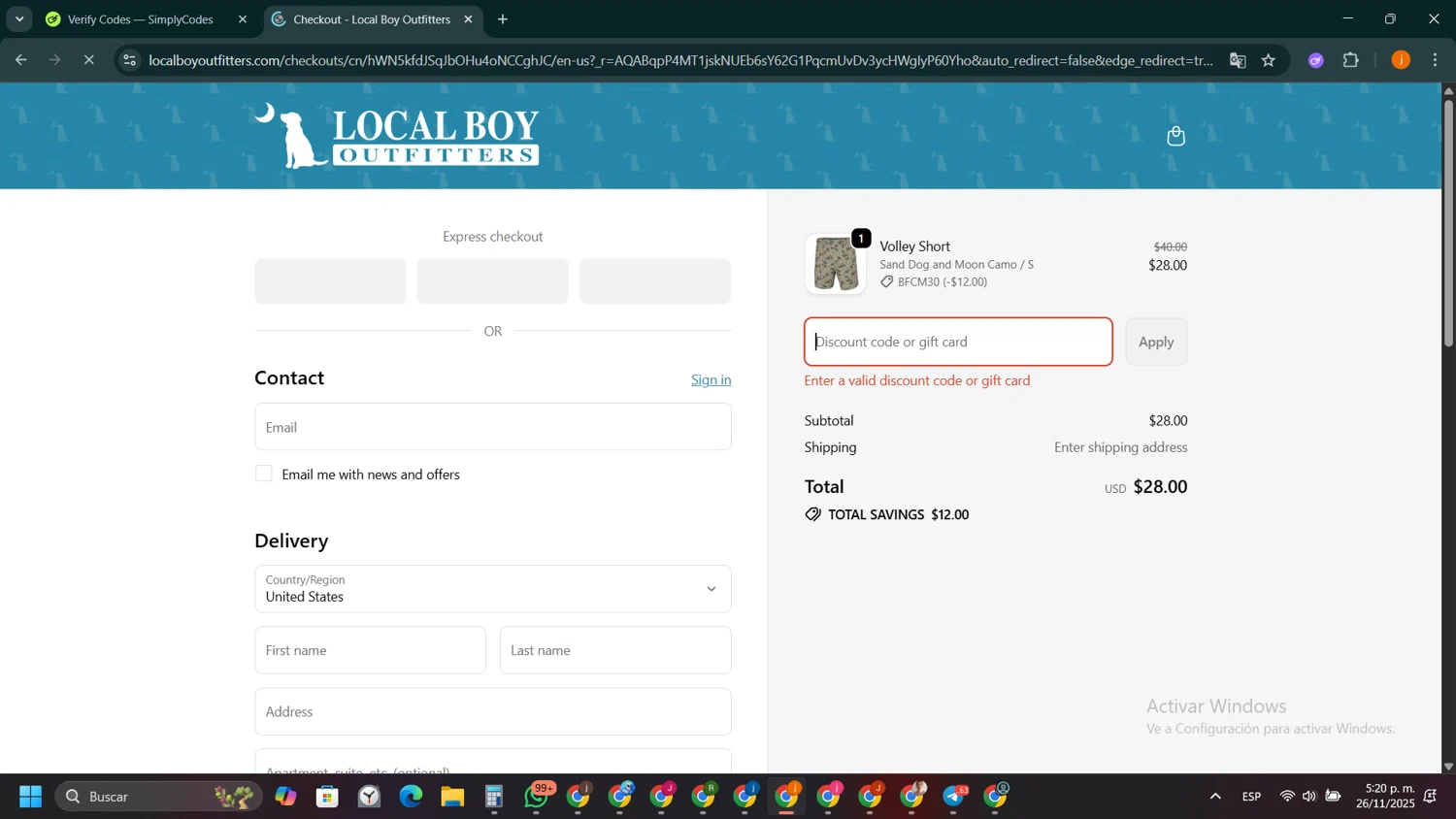Open the notifications bell icon
The image size is (1456, 819).
tap(1431, 797)
